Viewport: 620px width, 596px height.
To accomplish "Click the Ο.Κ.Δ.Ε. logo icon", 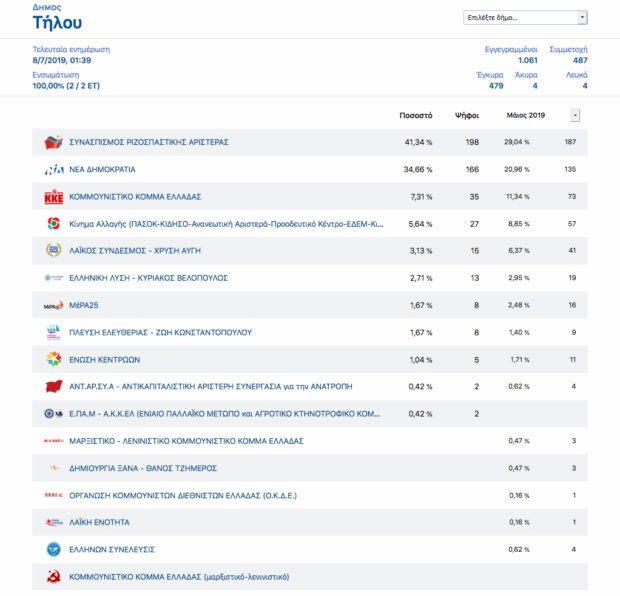I will (x=54, y=495).
